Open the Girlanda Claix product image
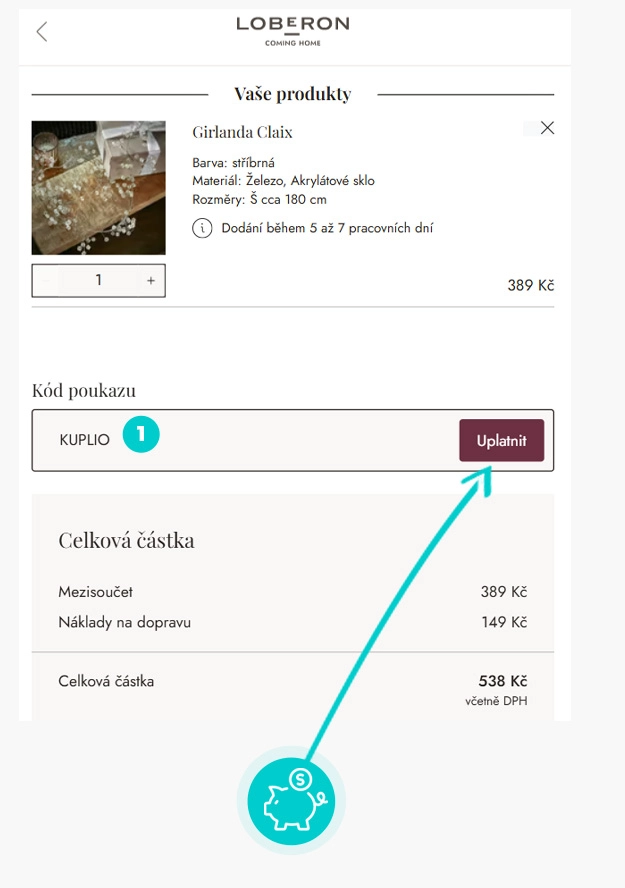This screenshot has width=625, height=888. 98,188
